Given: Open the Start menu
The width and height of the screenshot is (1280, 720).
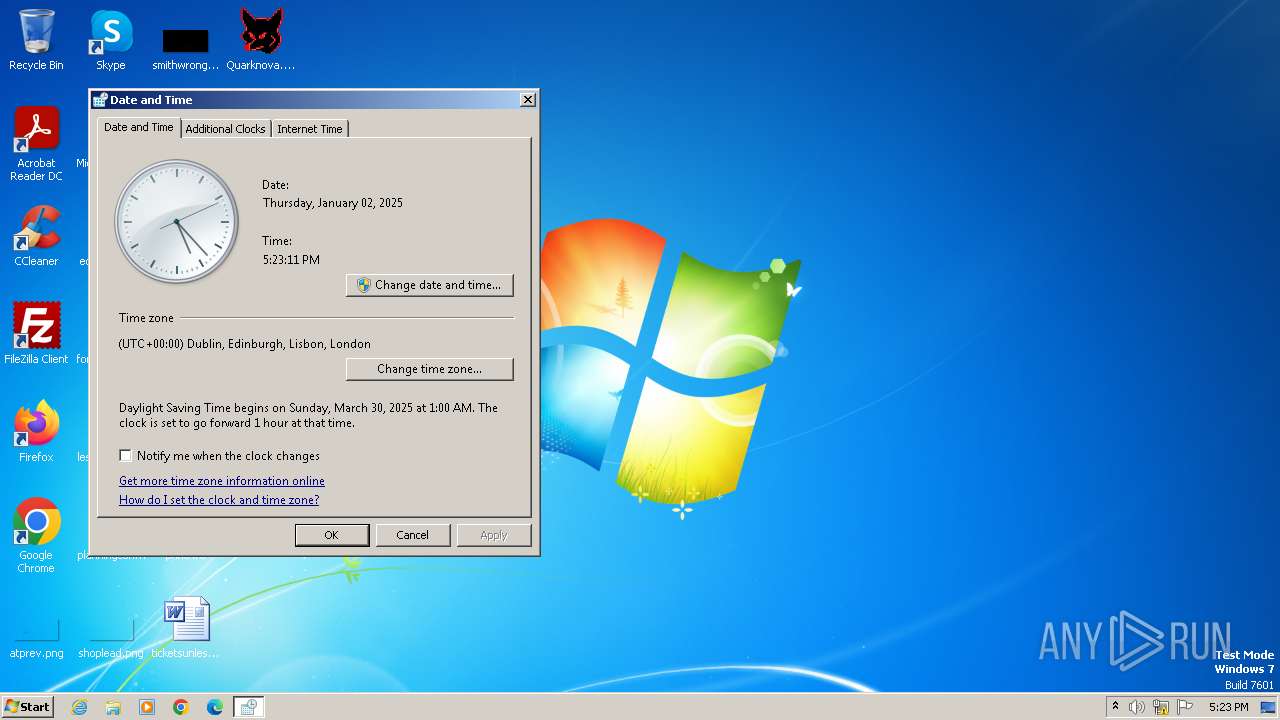Looking at the screenshot, I should 28,707.
